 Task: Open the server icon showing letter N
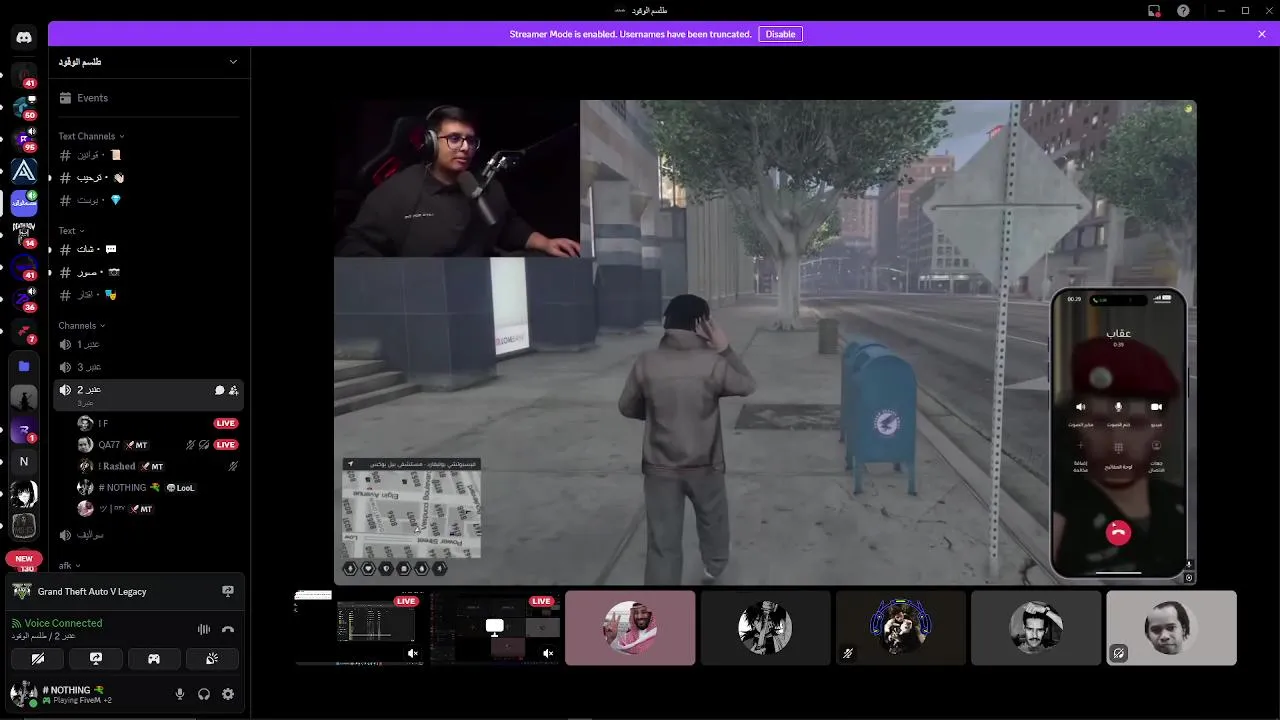coord(24,461)
